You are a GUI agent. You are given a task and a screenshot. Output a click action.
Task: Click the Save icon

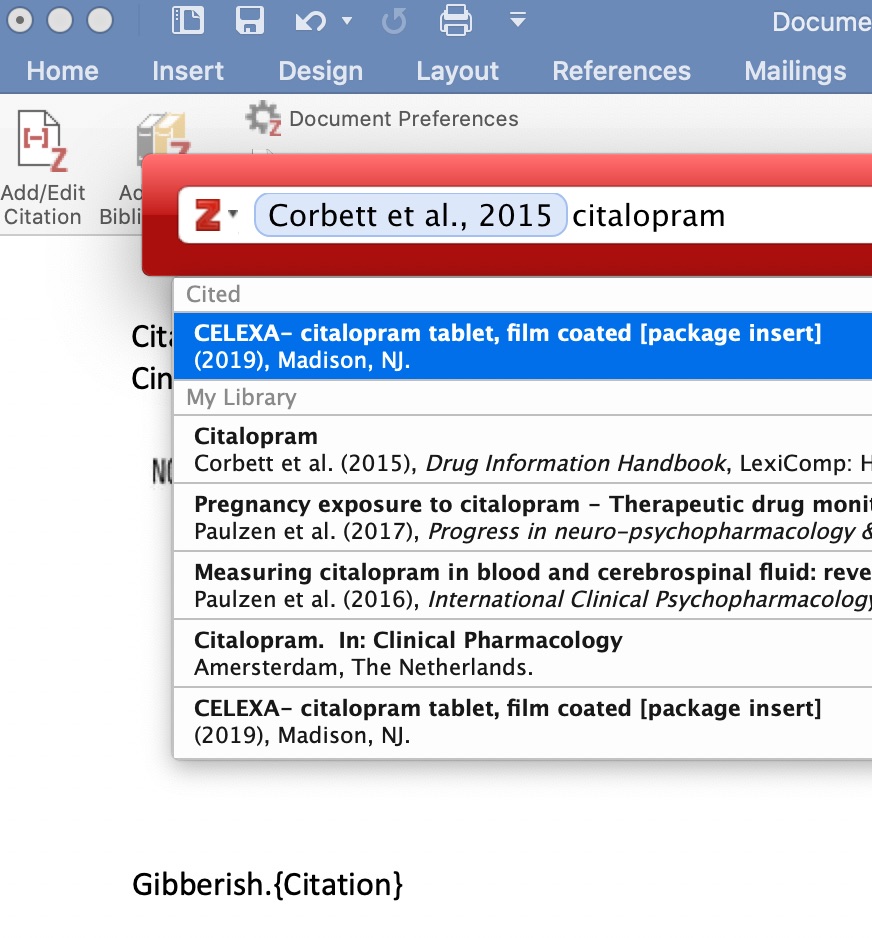tap(250, 20)
